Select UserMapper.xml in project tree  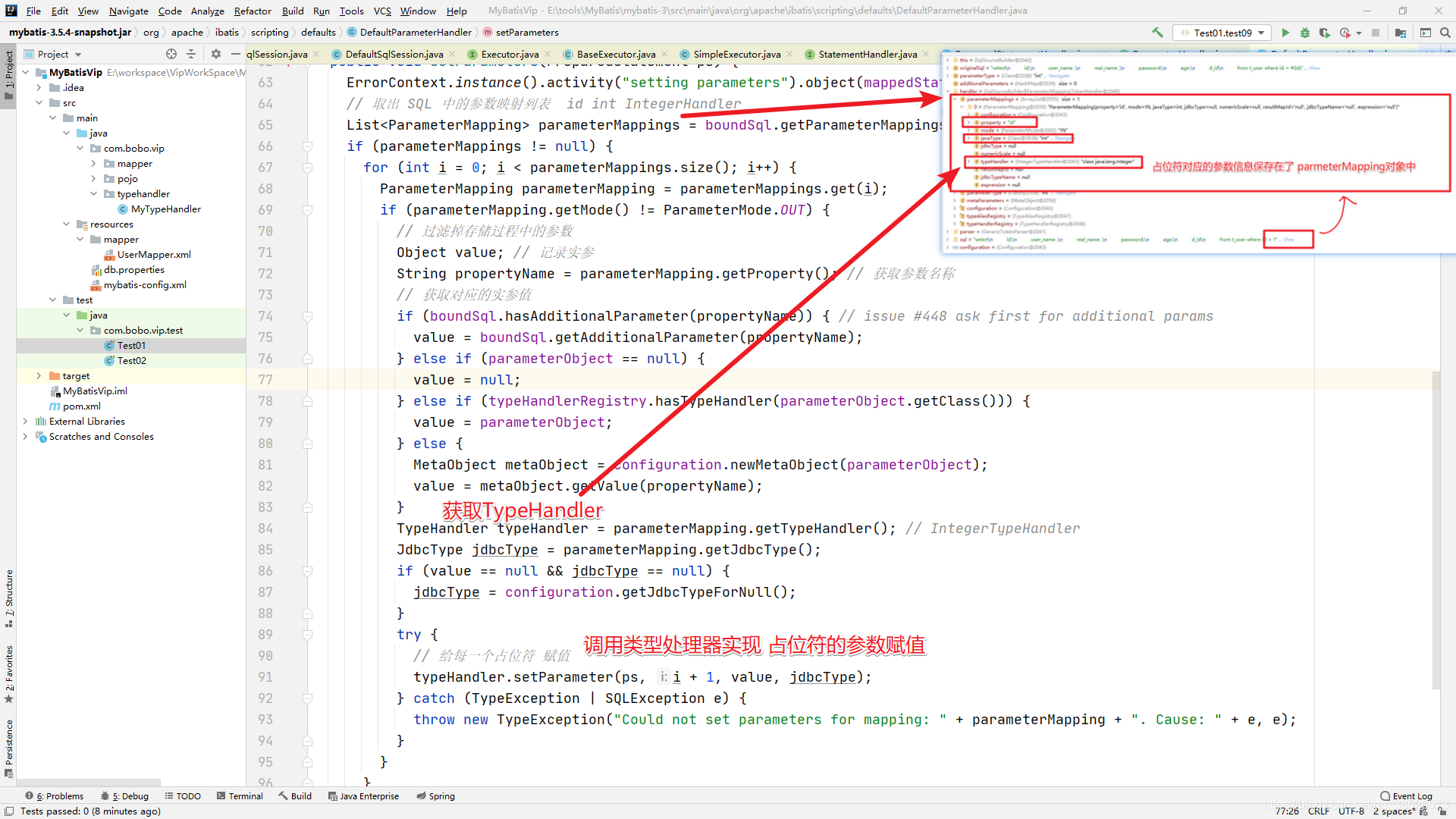click(x=154, y=255)
